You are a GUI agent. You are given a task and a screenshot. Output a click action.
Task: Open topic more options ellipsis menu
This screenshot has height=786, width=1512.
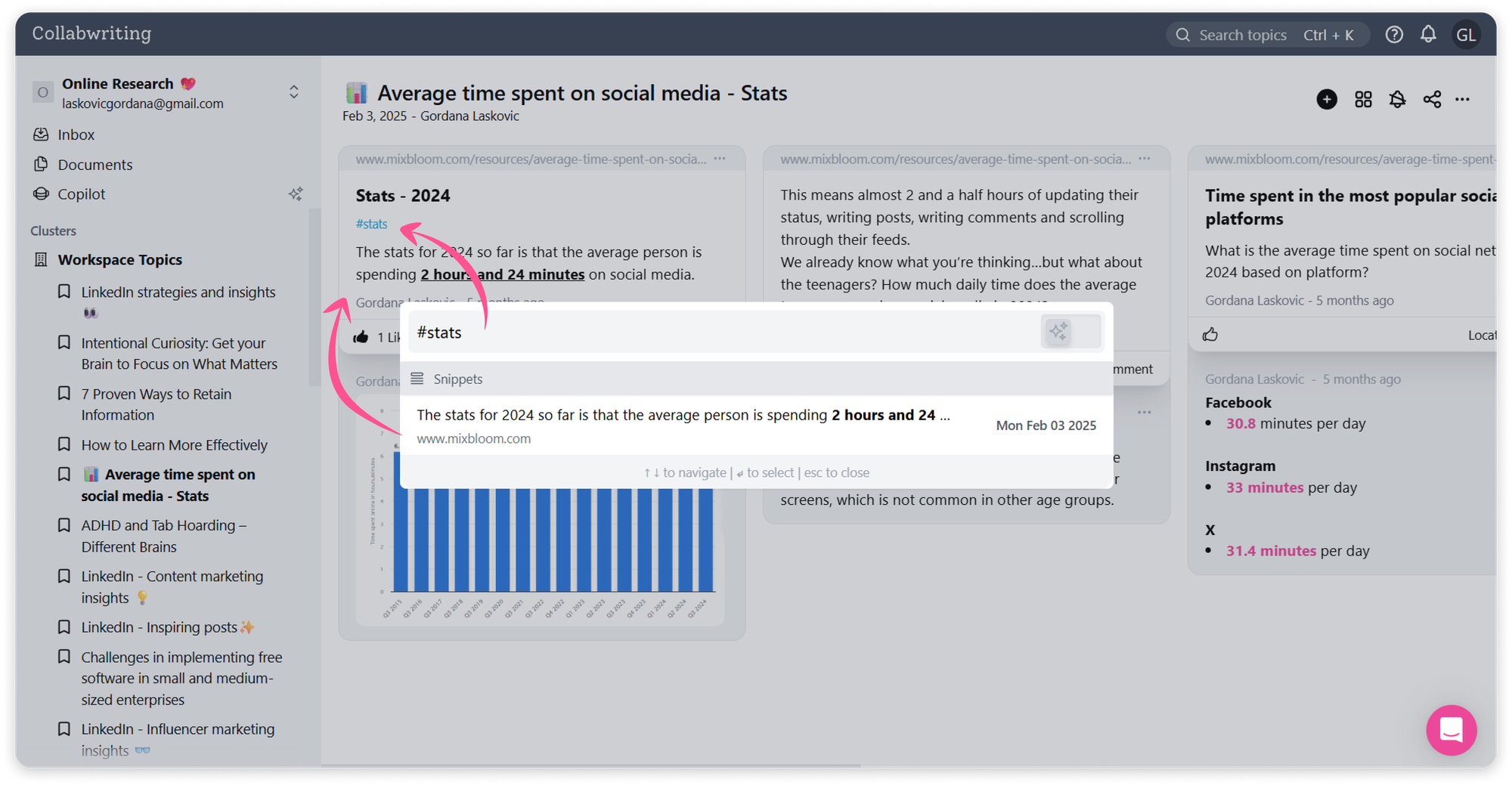coord(1463,99)
